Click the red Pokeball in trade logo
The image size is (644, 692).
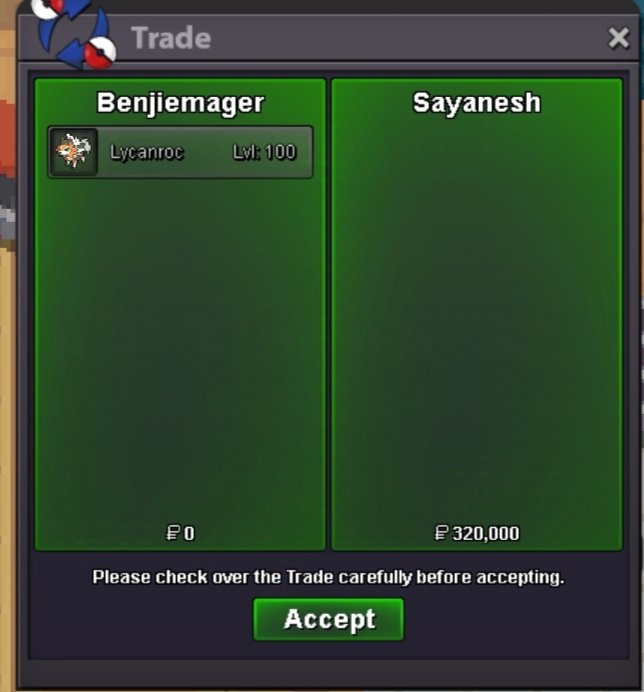(100, 53)
